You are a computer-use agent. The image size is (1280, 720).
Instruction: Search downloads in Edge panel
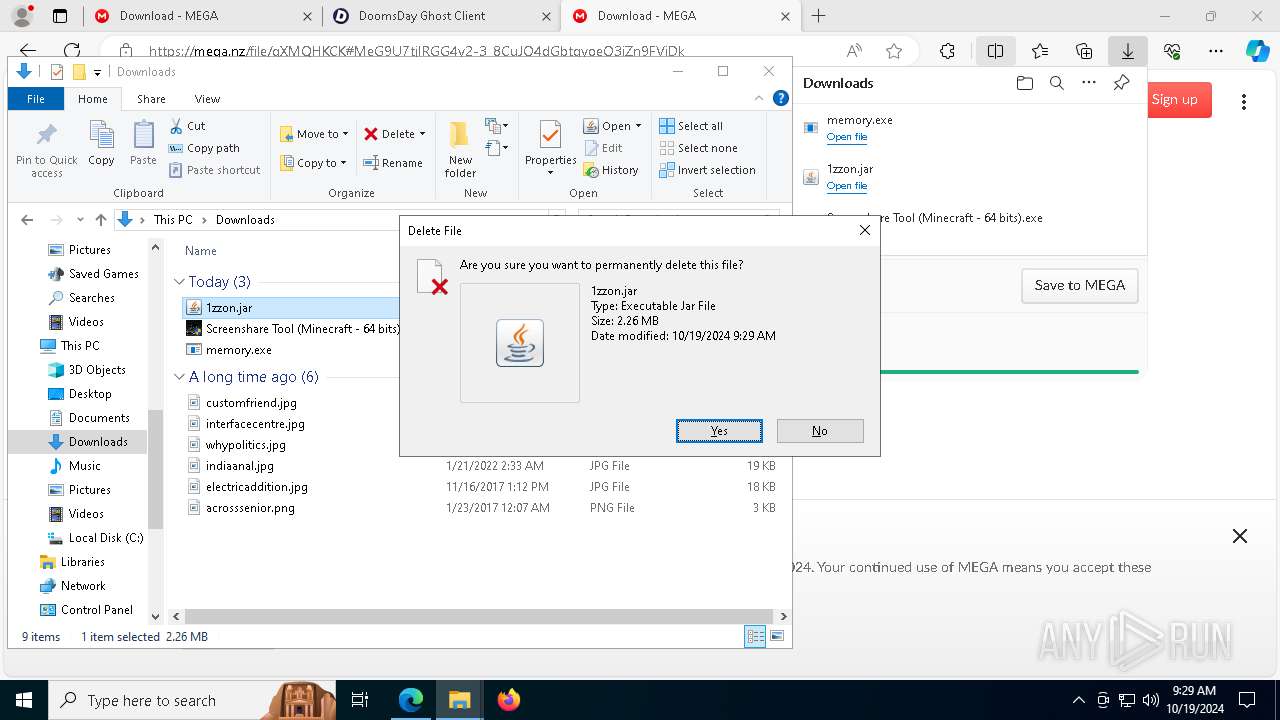point(1056,83)
